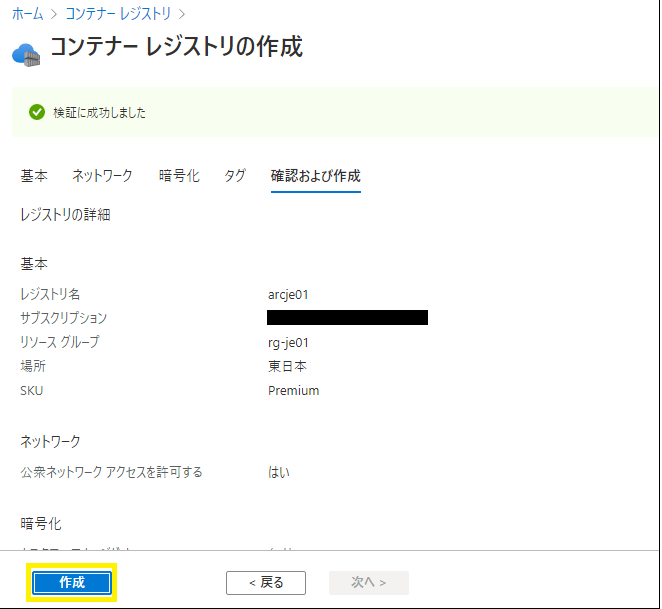Click the サブスクリプション label

pos(64,318)
